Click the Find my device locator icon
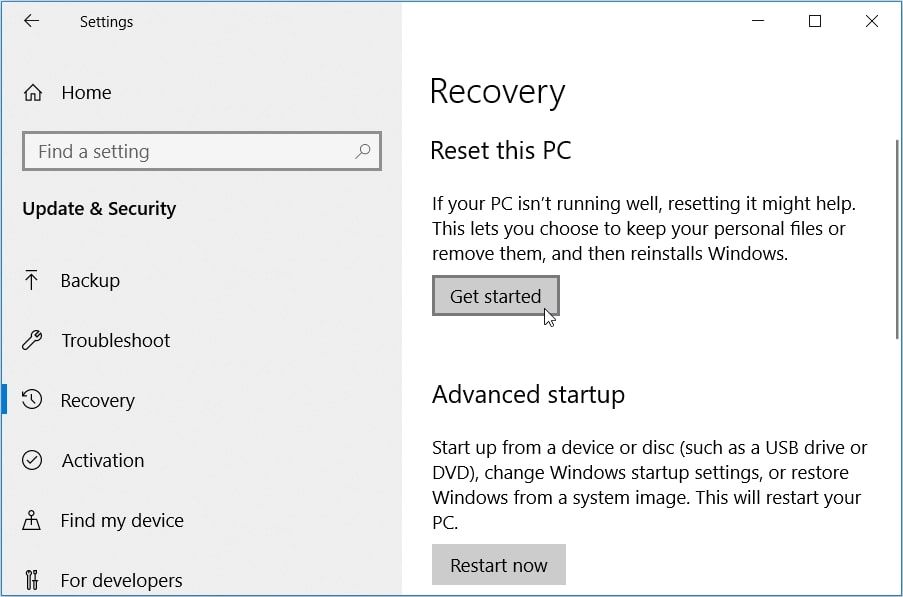903x597 pixels. (x=31, y=520)
